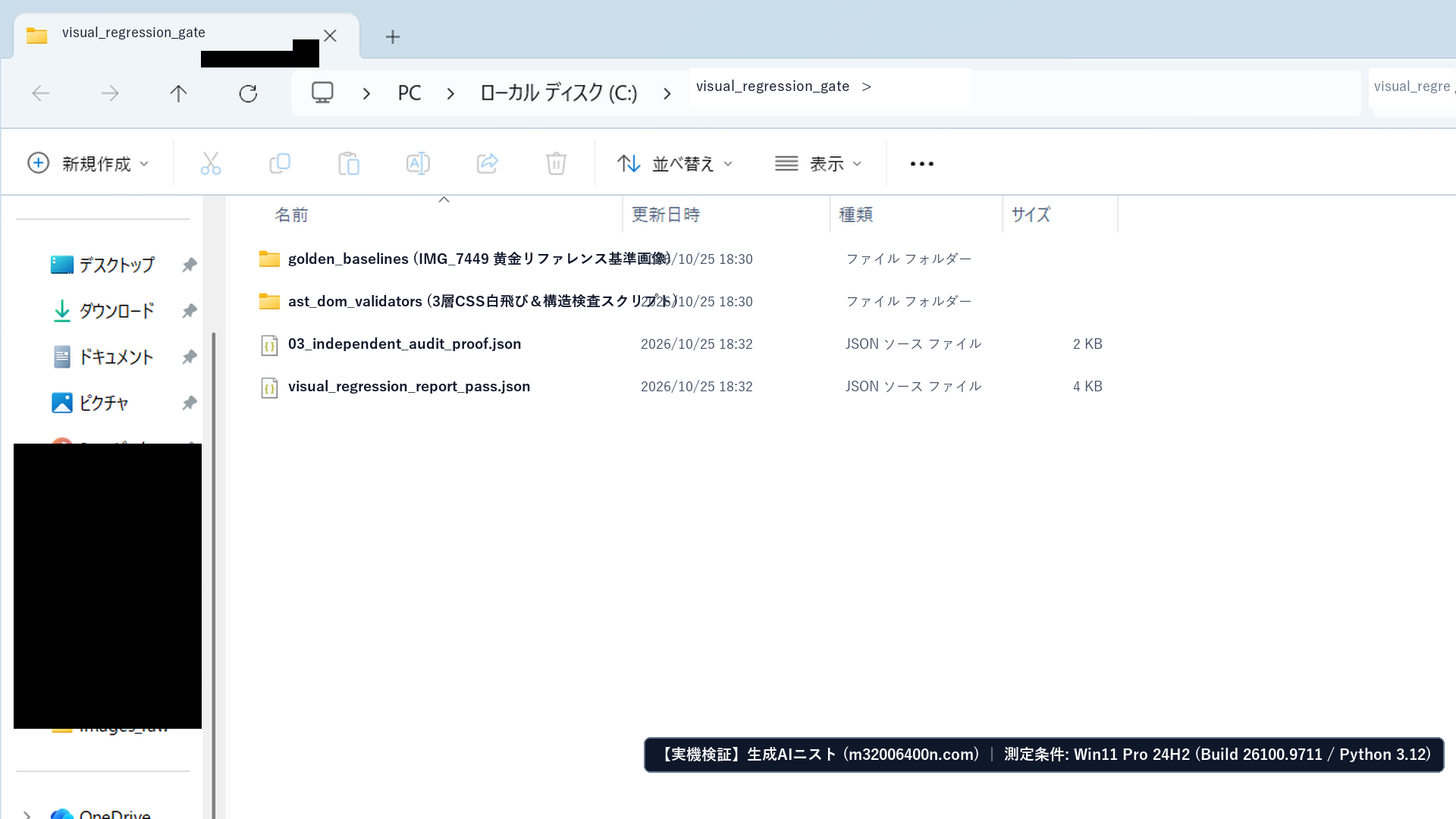The image size is (1456, 819).
Task: Open the 新規作成 dropdown
Action: pos(89,163)
